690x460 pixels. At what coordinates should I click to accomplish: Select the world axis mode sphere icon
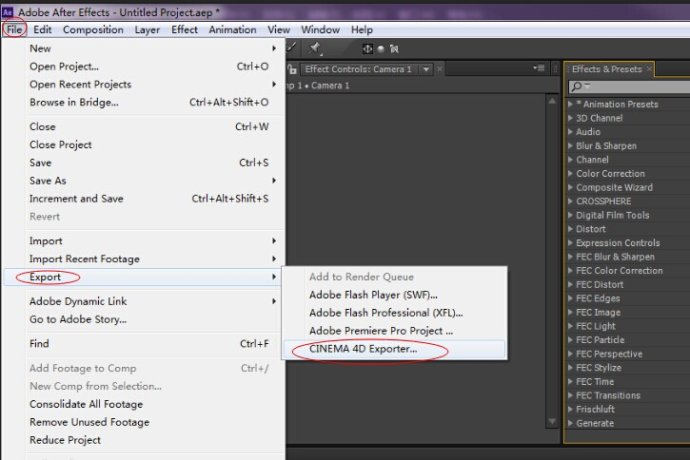(381, 49)
